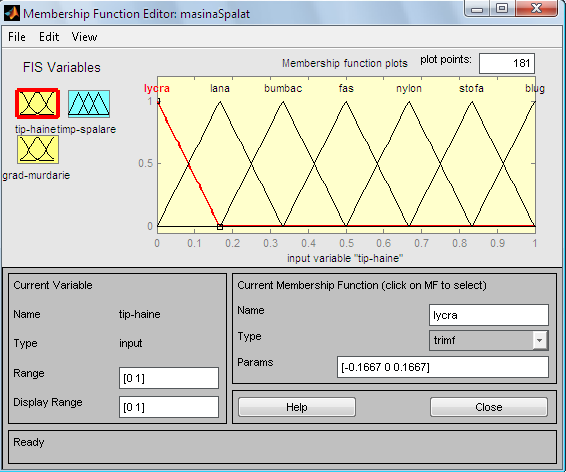566x472 pixels.
Task: Click the variable Range input field
Action: (x=169, y=378)
